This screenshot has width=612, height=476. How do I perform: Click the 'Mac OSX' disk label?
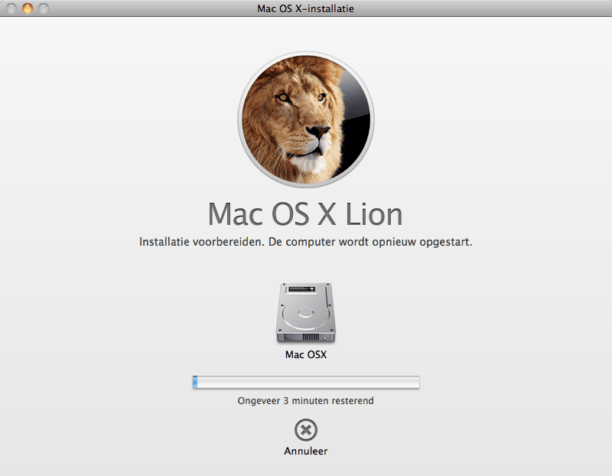coord(306,355)
